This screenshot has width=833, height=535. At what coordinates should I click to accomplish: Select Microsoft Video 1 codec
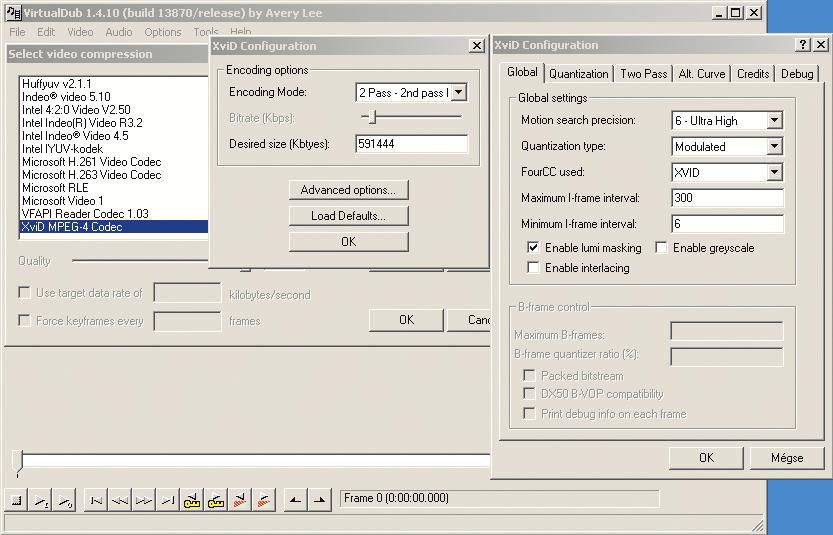tap(114, 201)
